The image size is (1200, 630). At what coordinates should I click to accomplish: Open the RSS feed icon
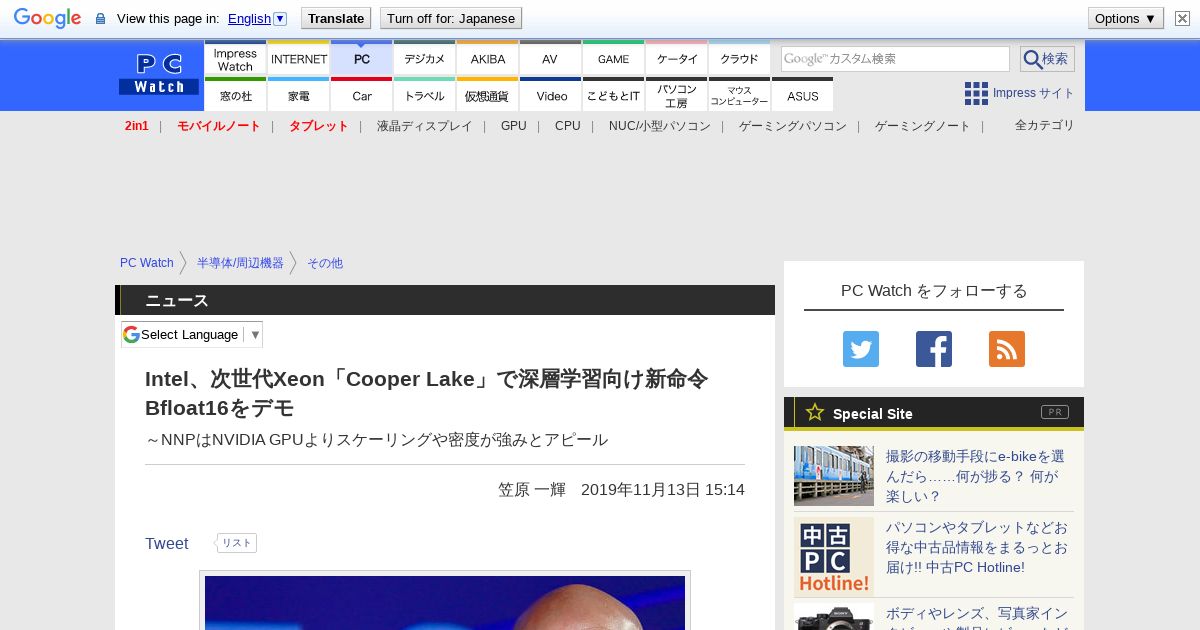[x=1007, y=349]
